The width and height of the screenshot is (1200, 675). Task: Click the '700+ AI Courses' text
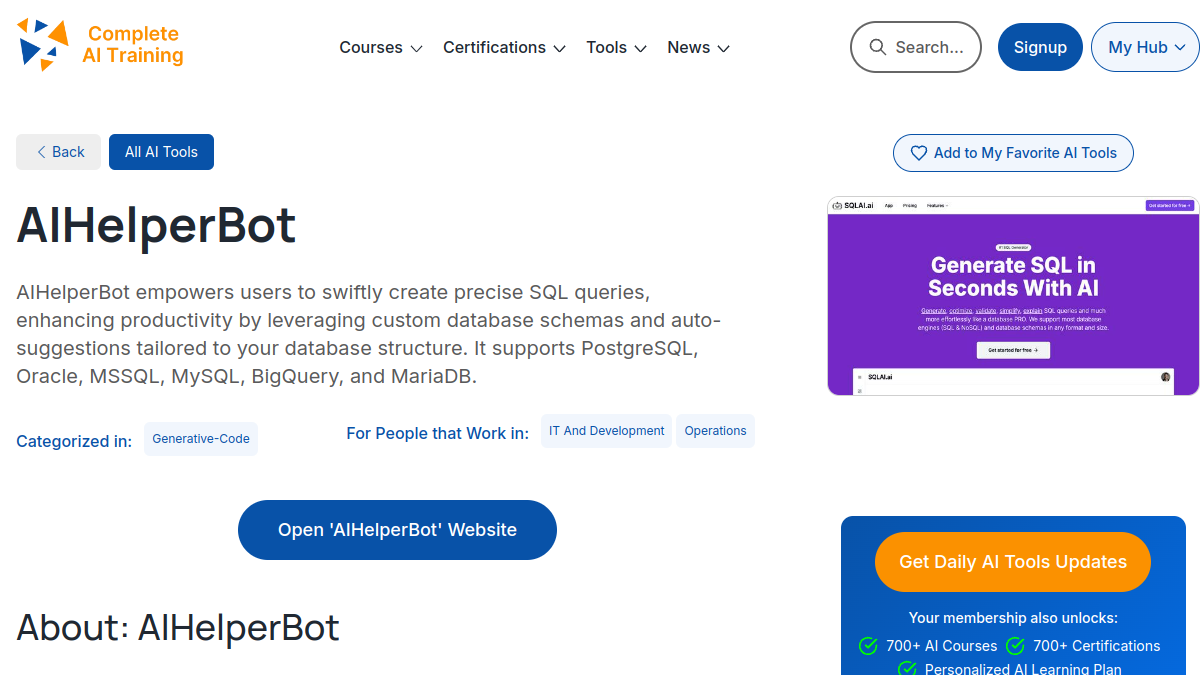(x=941, y=646)
